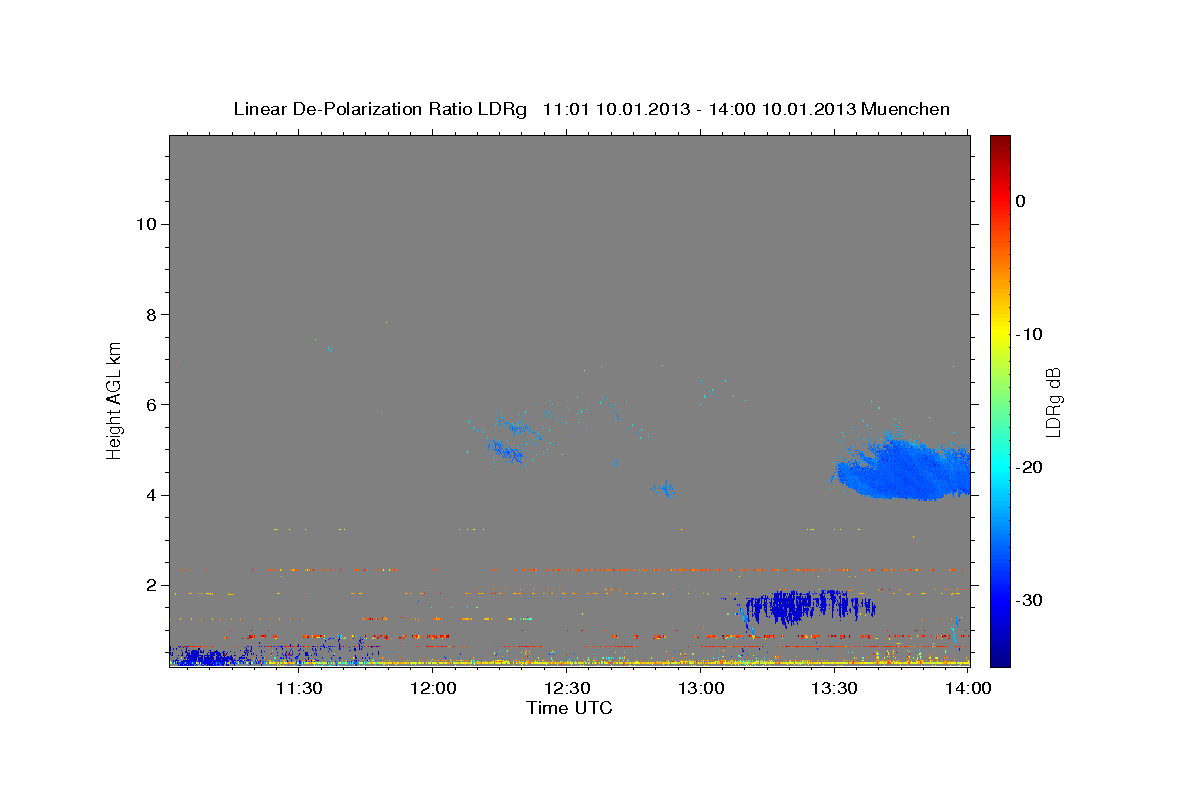Click the 'Time UTC' axis label
The width and height of the screenshot is (1200, 800).
click(569, 708)
